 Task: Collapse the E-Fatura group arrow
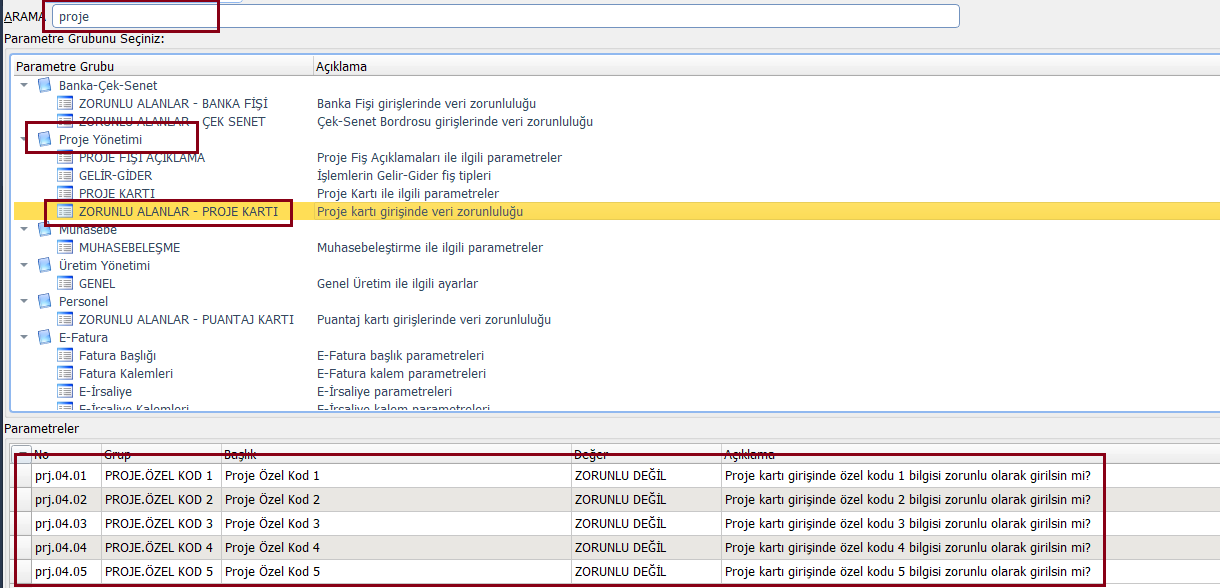coord(24,337)
